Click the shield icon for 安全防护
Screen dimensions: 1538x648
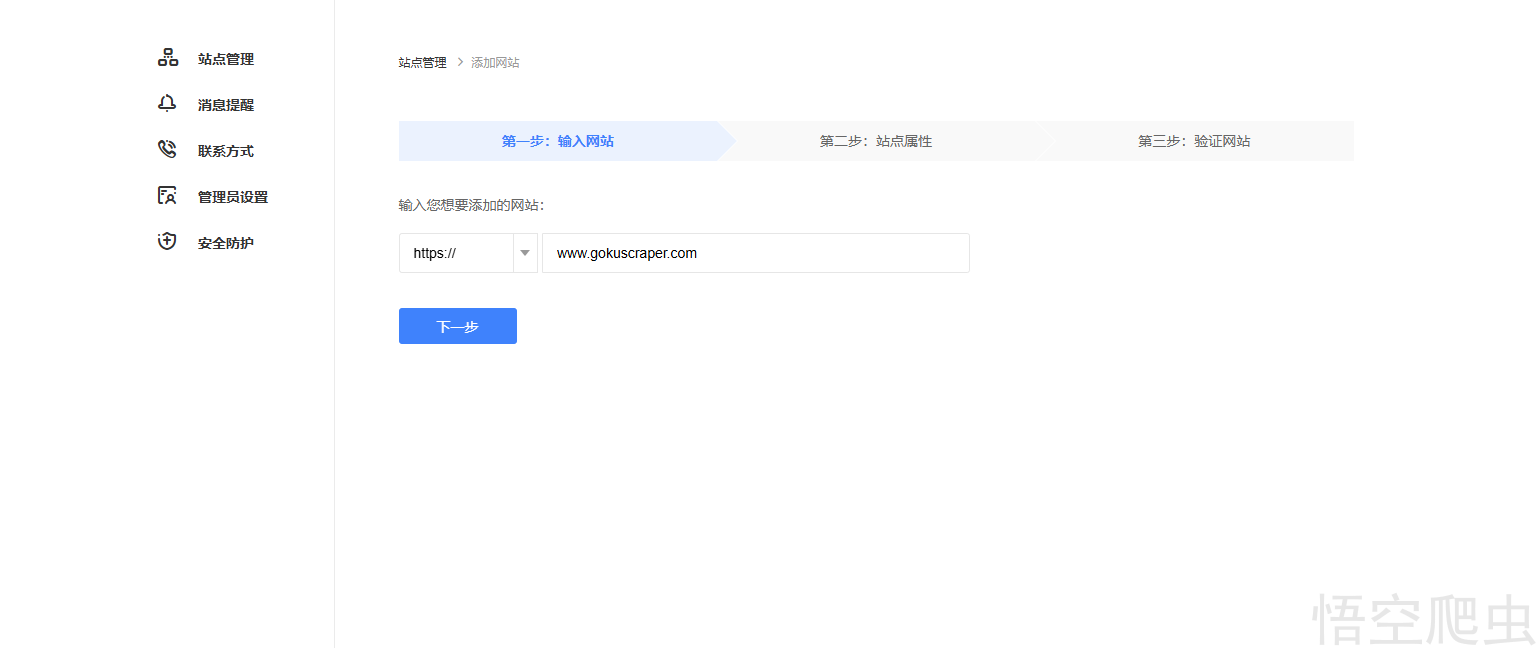click(x=167, y=242)
